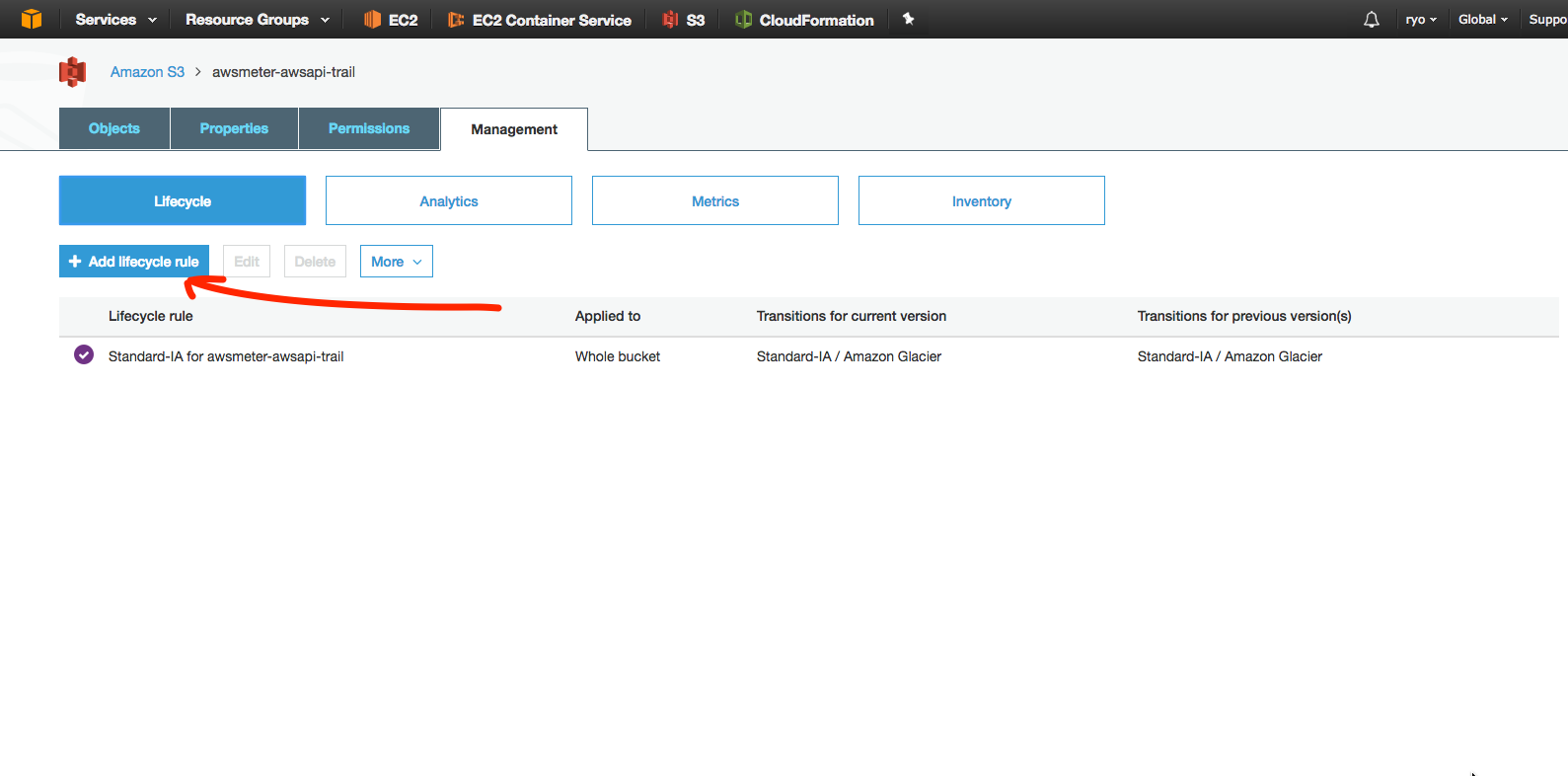Open the EC2 shortcut icon

coord(372,19)
